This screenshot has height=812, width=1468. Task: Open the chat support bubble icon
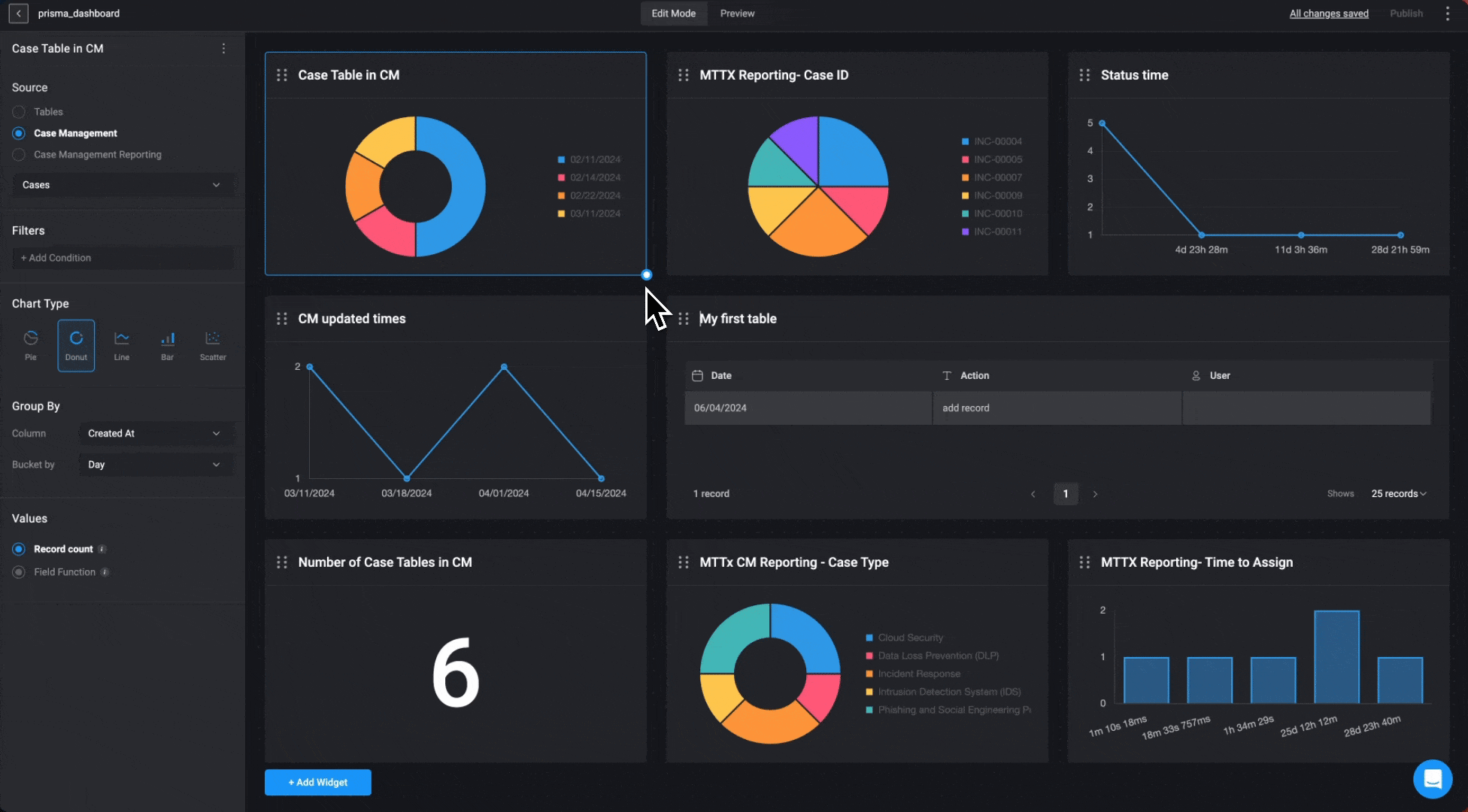pos(1432,779)
